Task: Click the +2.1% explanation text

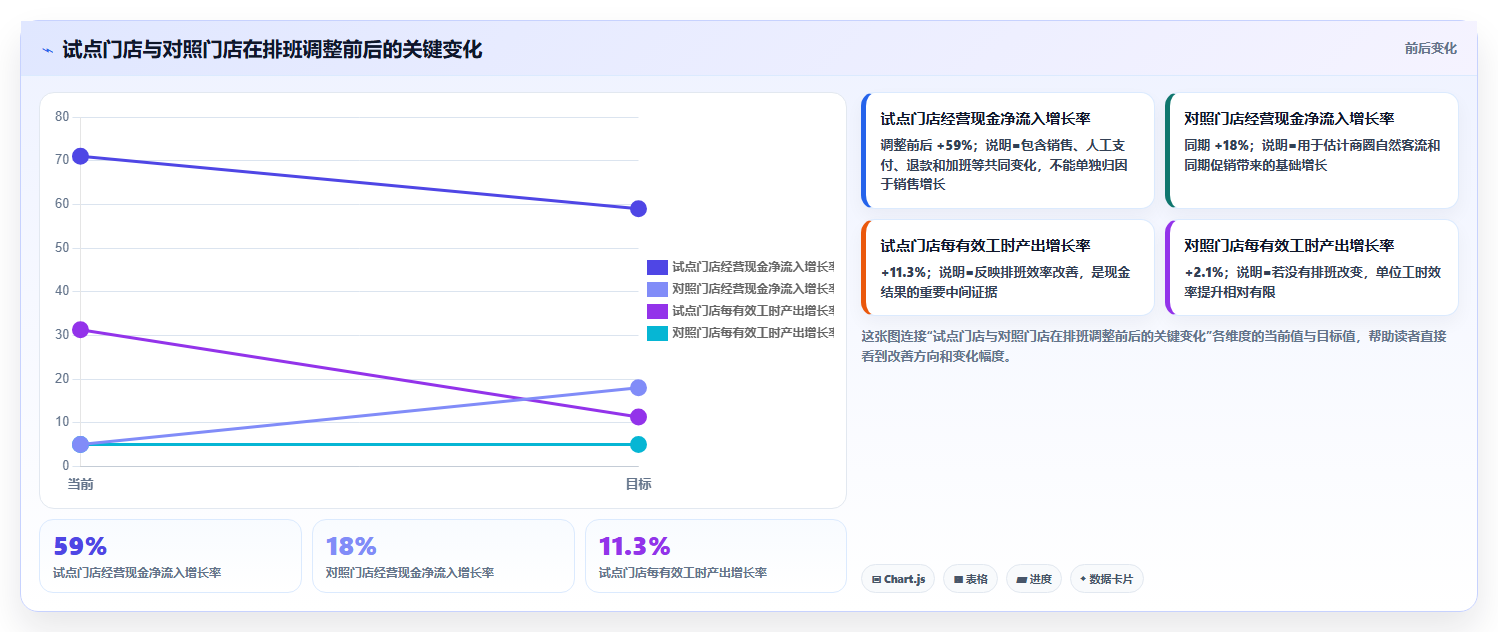Action: (1311, 282)
